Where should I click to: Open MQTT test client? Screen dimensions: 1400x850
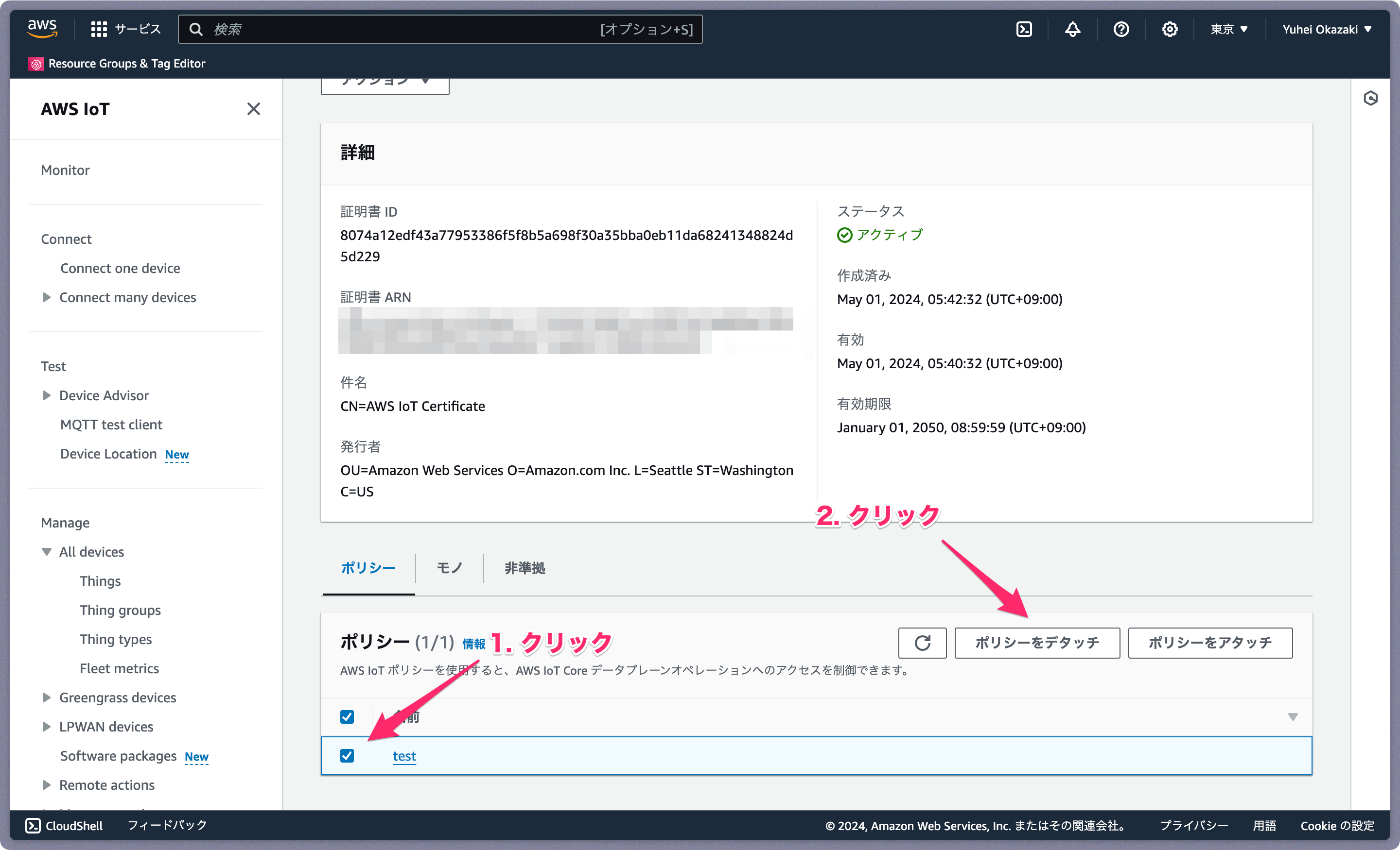(111, 424)
